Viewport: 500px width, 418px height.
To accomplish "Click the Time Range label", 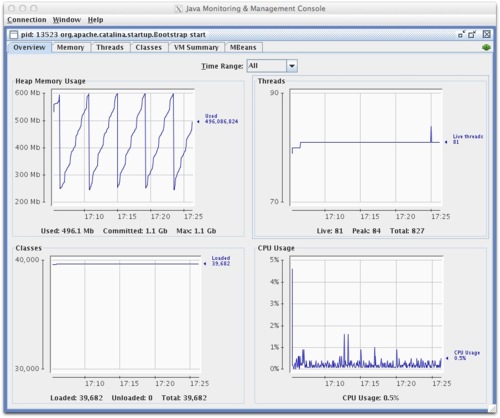I will tap(222, 66).
